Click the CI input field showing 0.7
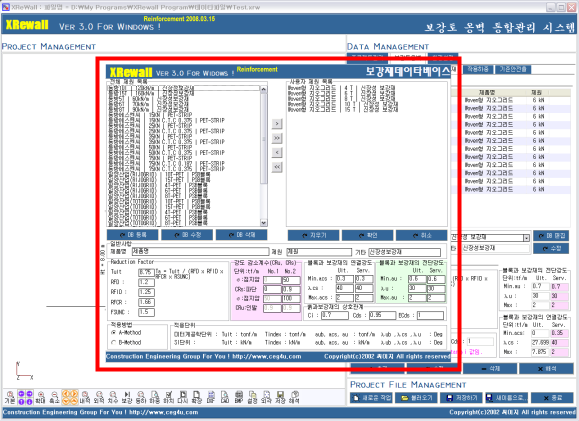This screenshot has height=421, width=579. 335,315
